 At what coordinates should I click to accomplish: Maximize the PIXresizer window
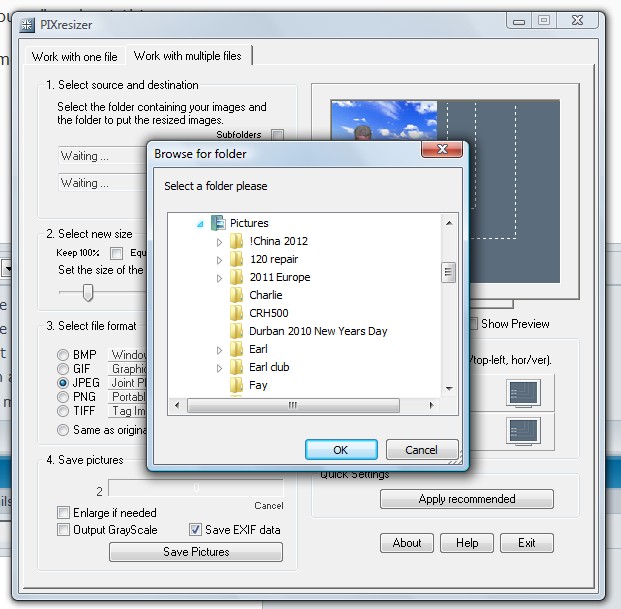click(544, 21)
